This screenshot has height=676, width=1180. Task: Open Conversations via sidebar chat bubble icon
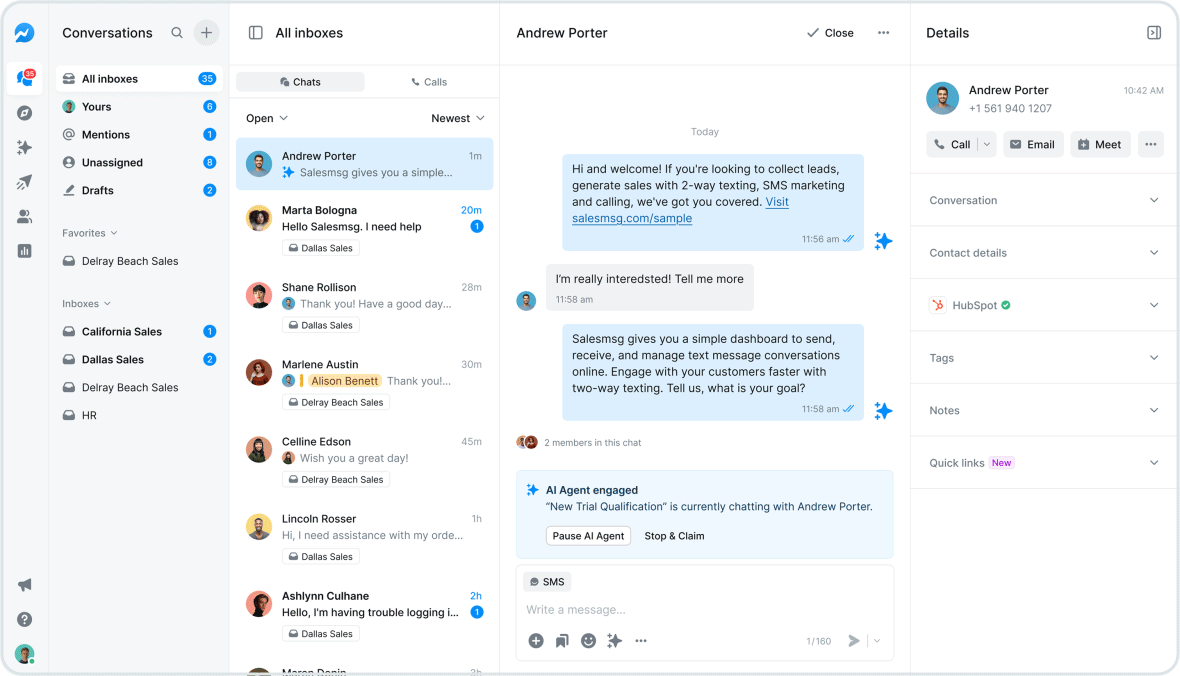pos(23,77)
